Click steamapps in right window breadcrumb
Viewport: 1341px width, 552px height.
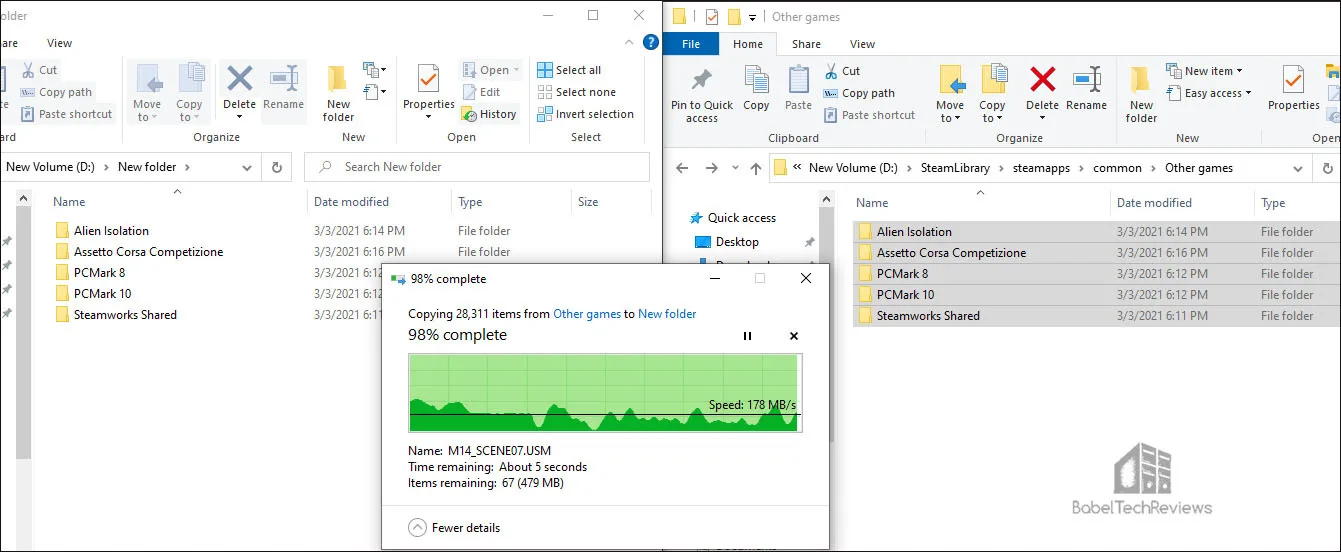(1039, 168)
